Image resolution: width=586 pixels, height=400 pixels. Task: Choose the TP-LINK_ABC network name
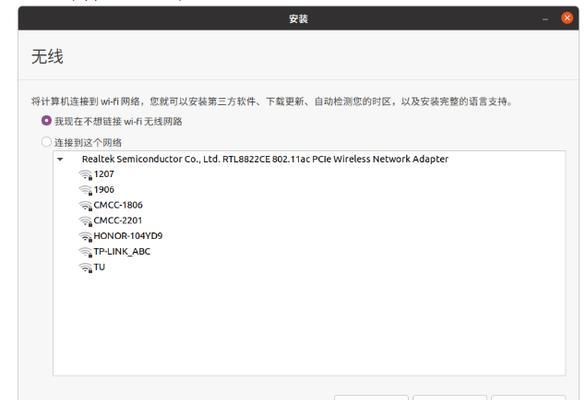pyautogui.click(x=122, y=252)
